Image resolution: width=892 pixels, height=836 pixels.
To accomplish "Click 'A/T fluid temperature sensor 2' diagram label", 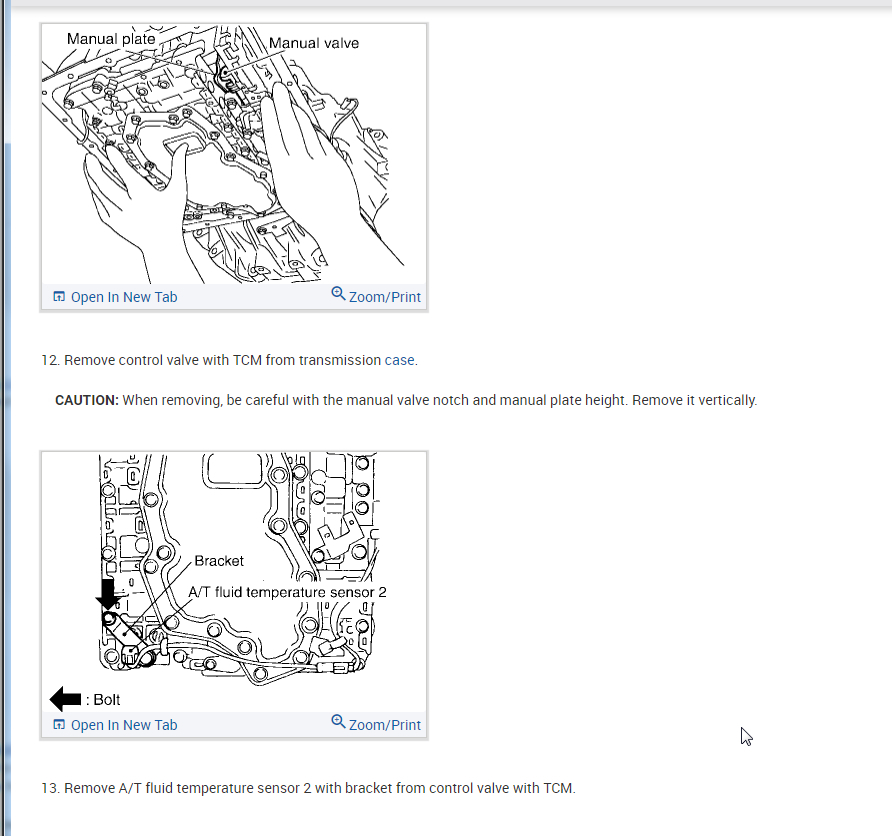I will [287, 592].
